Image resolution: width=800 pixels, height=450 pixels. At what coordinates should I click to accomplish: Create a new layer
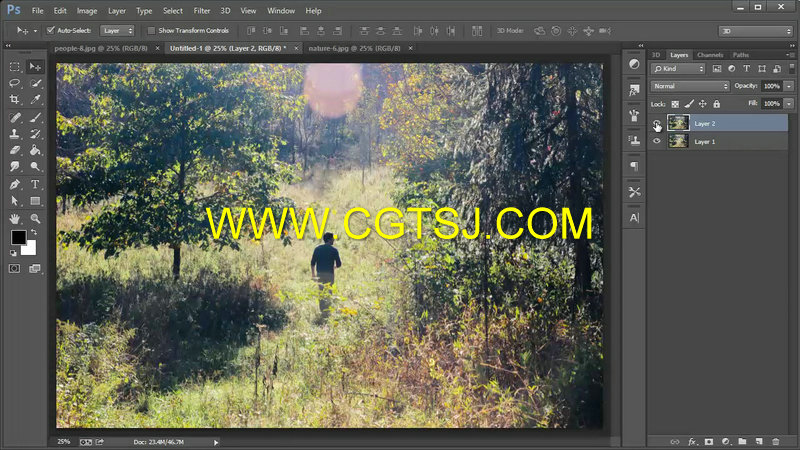(759, 441)
